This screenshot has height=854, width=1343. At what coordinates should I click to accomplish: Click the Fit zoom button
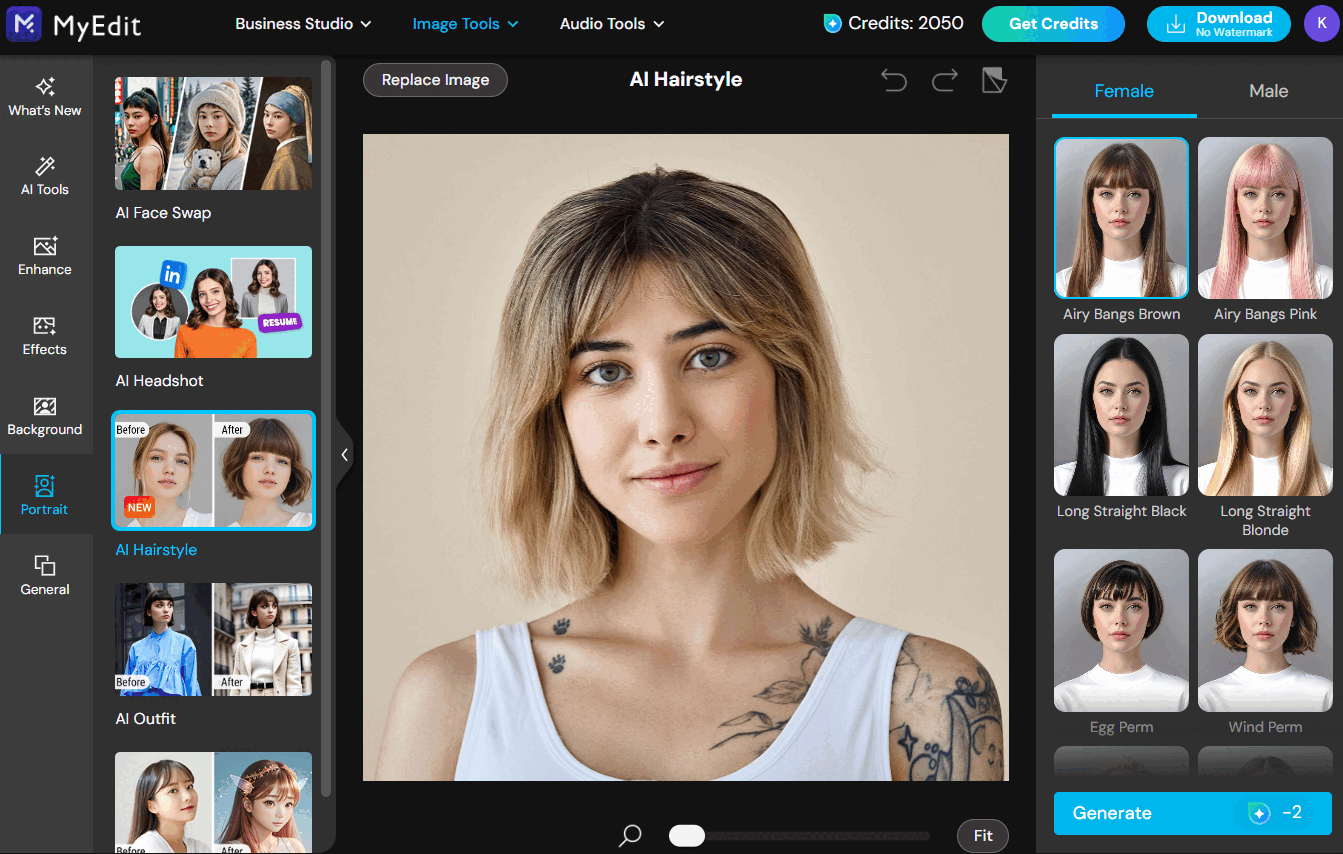[983, 836]
